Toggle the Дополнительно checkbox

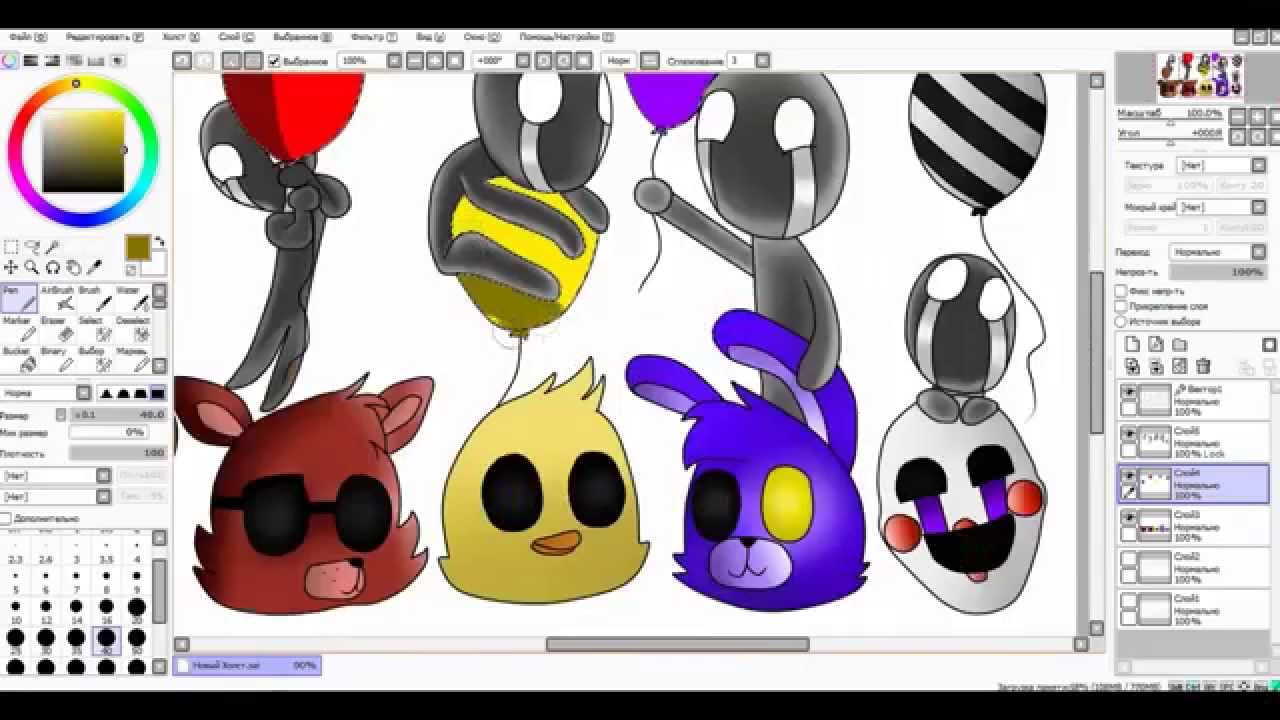pos(6,519)
